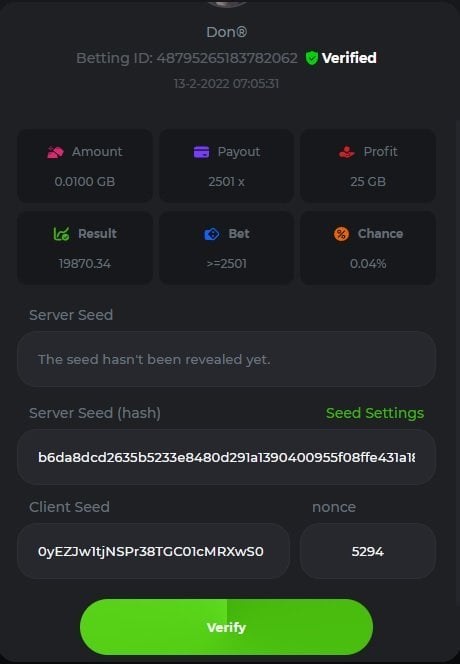Click the bet timestamp 13-2-2022
This screenshot has height=664, width=460.
(x=226, y=83)
